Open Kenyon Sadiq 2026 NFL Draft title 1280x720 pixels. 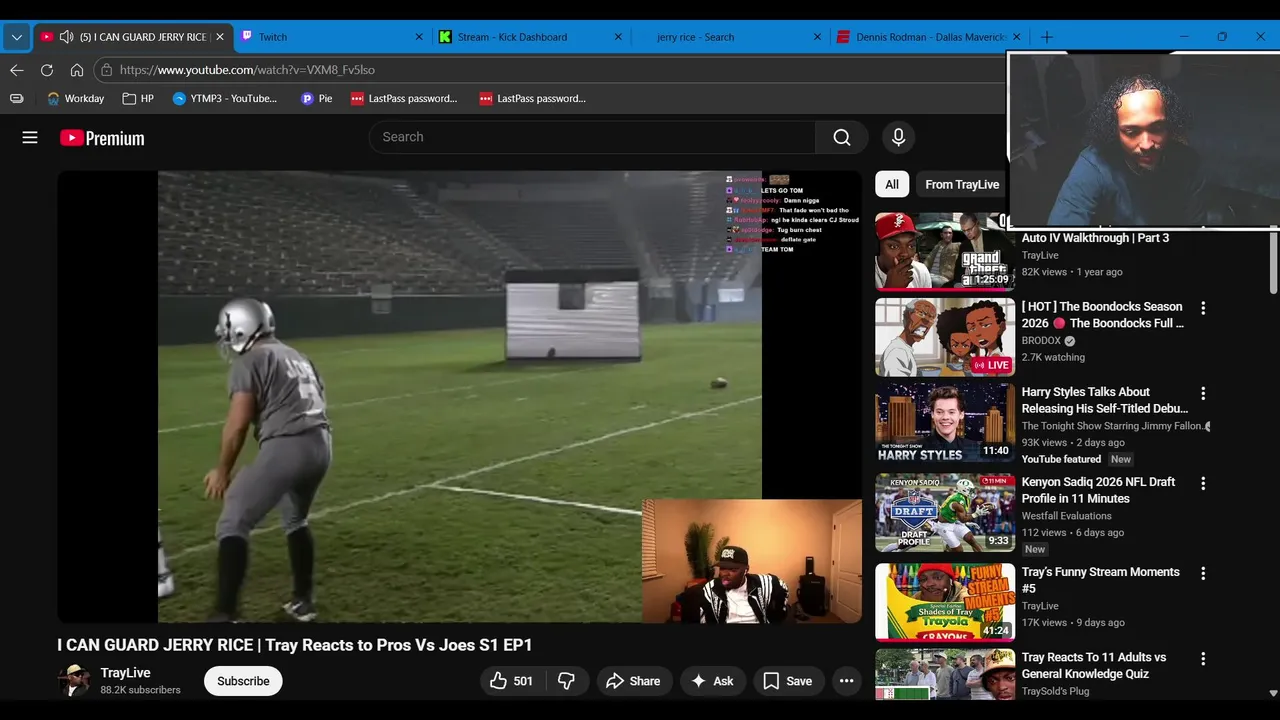1098,490
